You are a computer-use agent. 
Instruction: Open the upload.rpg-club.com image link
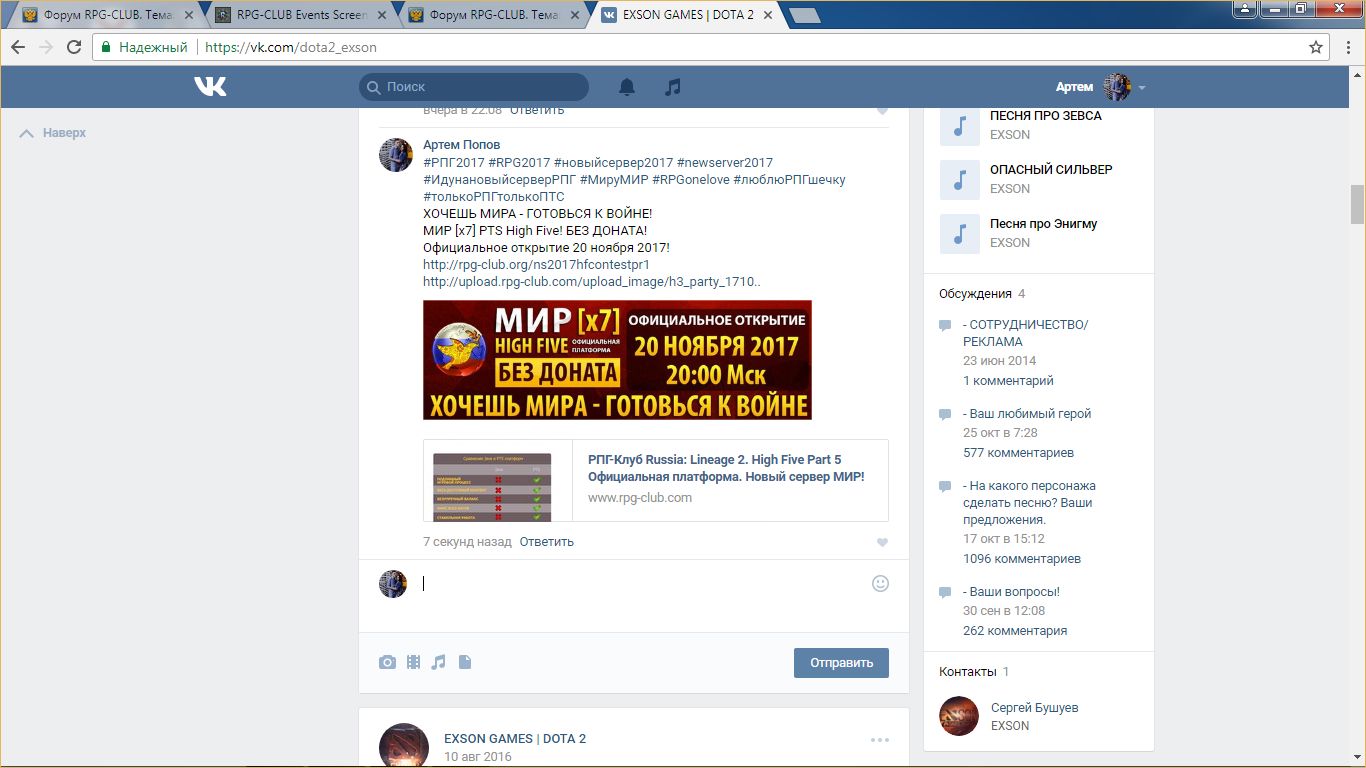tap(592, 282)
